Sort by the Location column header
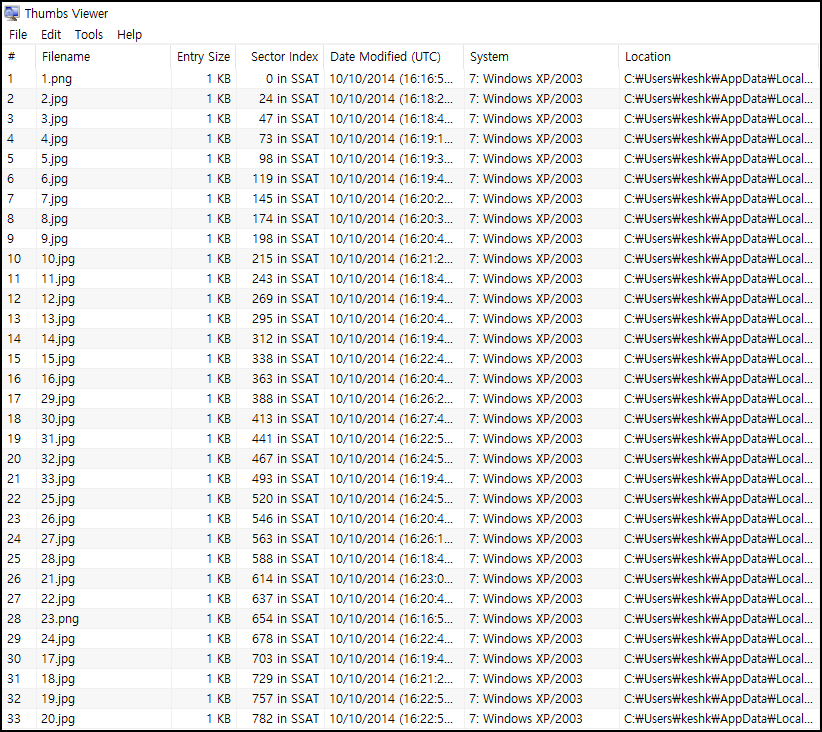 [x=718, y=57]
